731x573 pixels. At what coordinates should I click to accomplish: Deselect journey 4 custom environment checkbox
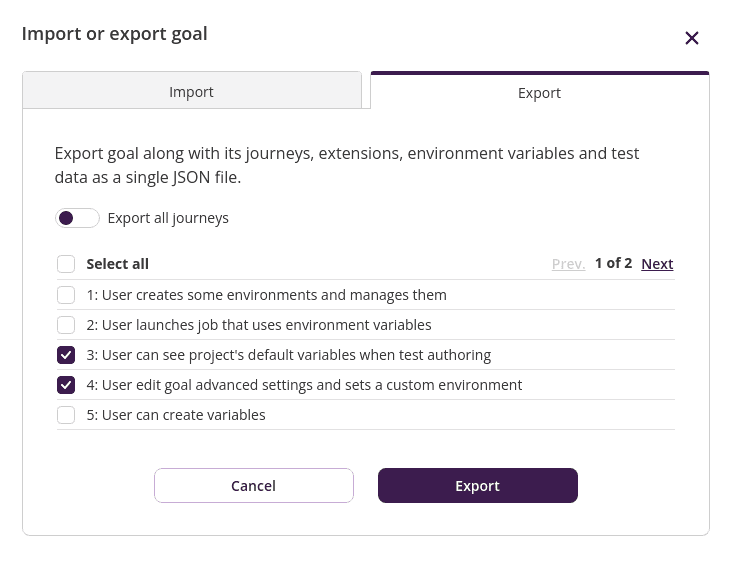tap(66, 385)
